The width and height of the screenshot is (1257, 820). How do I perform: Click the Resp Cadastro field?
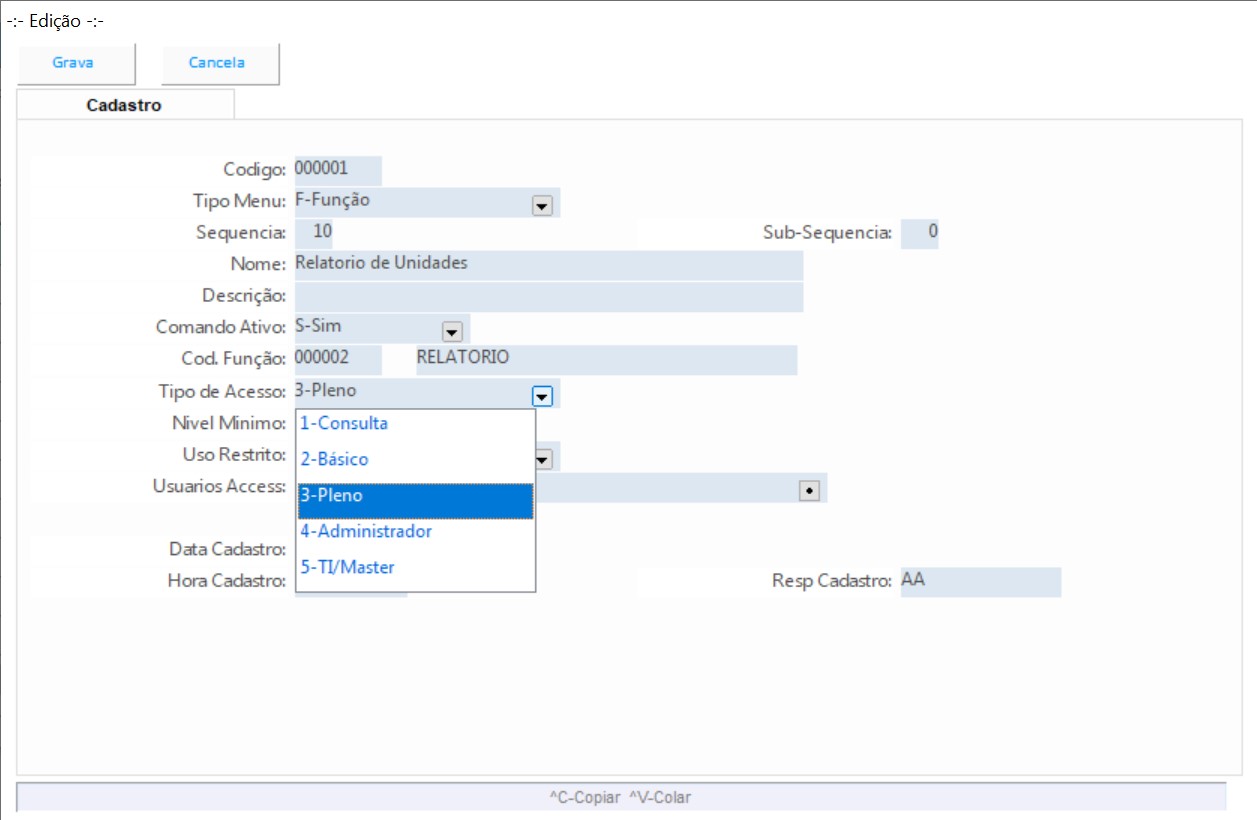click(979, 582)
